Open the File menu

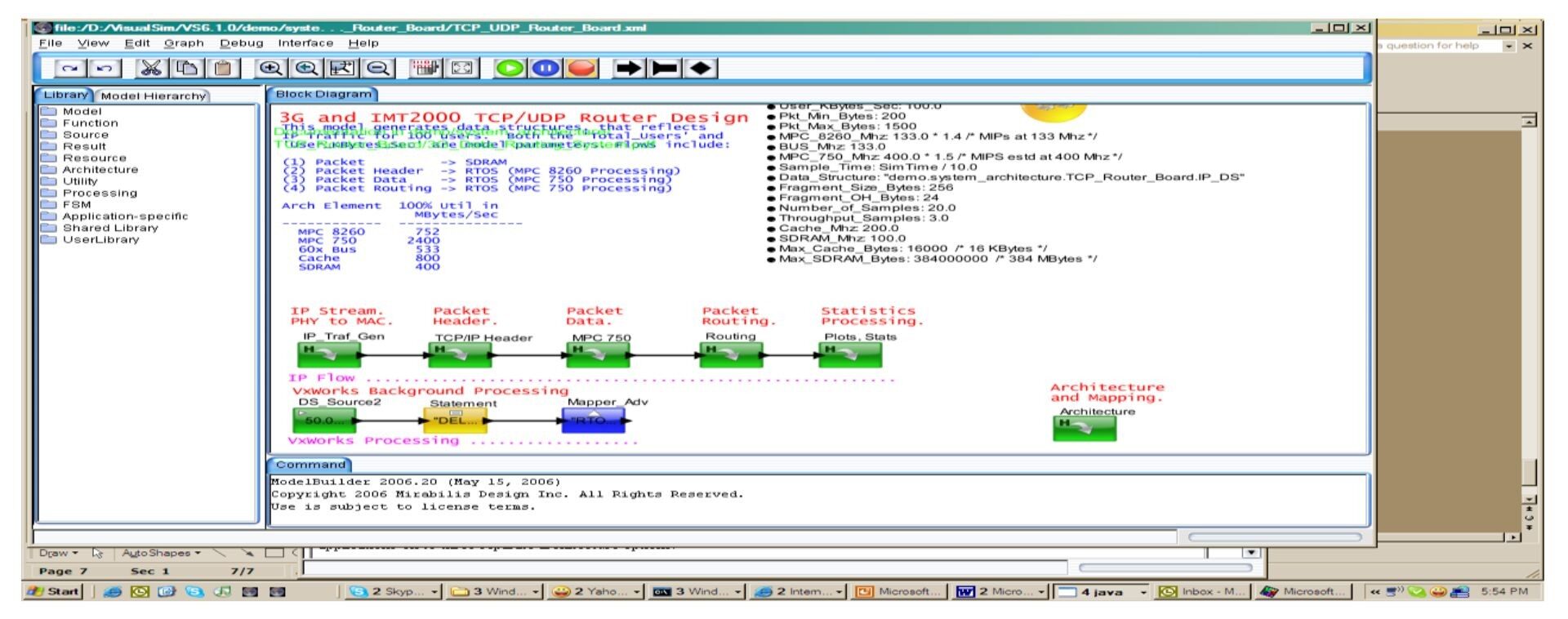click(51, 43)
